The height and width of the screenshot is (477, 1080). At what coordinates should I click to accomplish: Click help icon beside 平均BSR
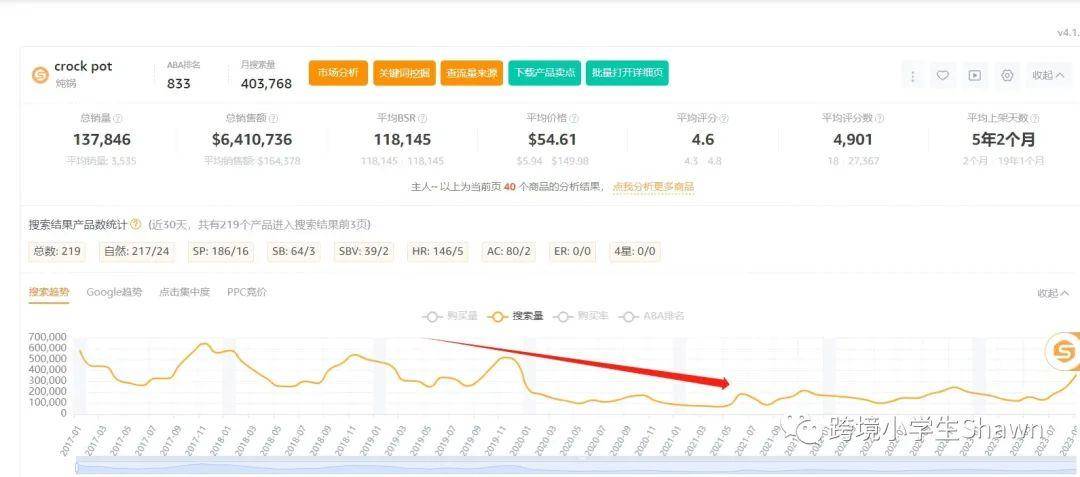tap(423, 118)
